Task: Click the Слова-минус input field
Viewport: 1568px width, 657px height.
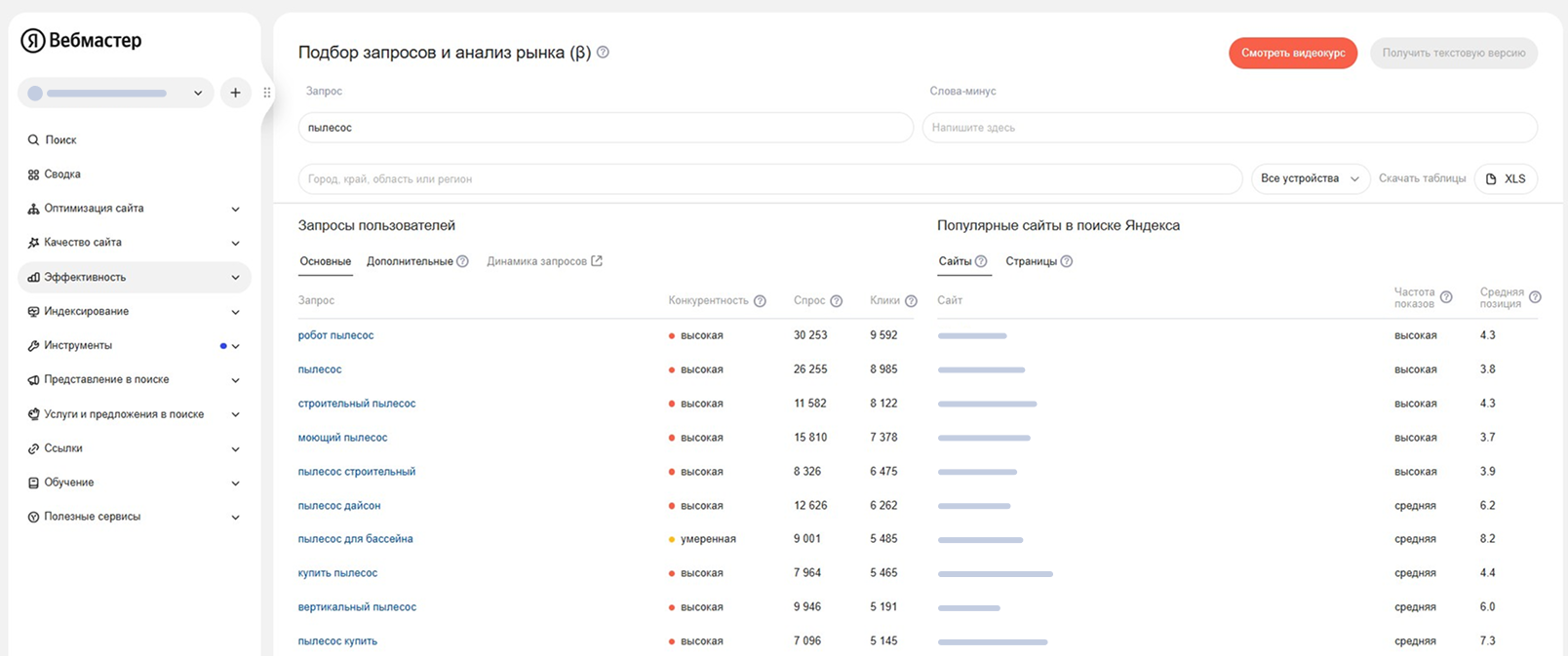Action: pos(1230,128)
